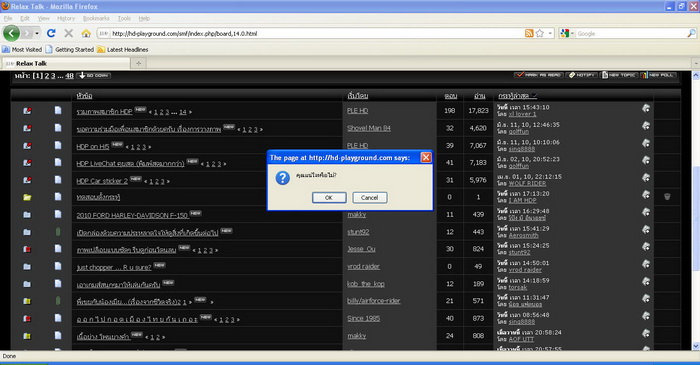The width and height of the screenshot is (700, 365).
Task: Click the browser Back button
Action: pos(11,33)
